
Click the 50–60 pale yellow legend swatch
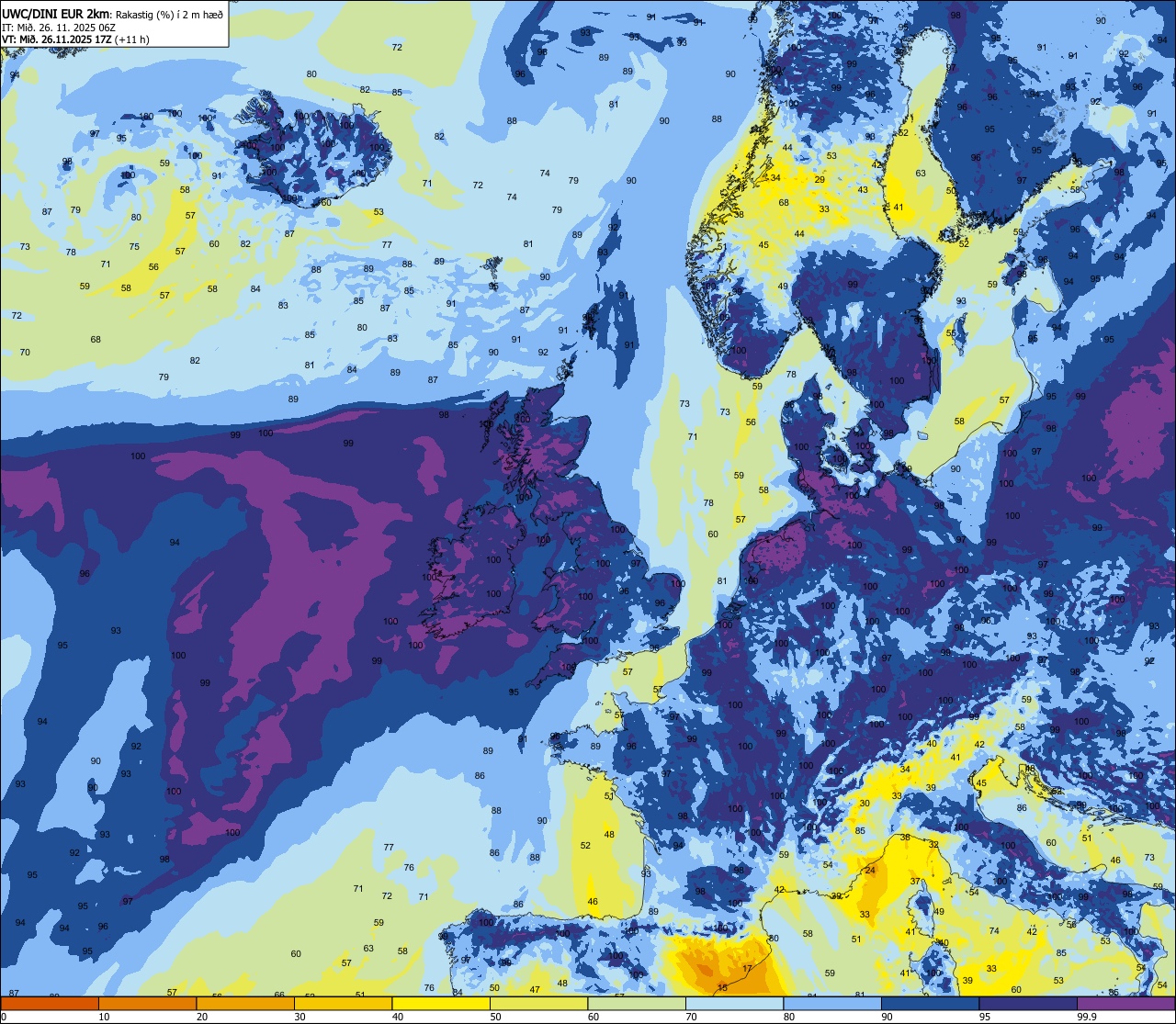coord(538,1004)
